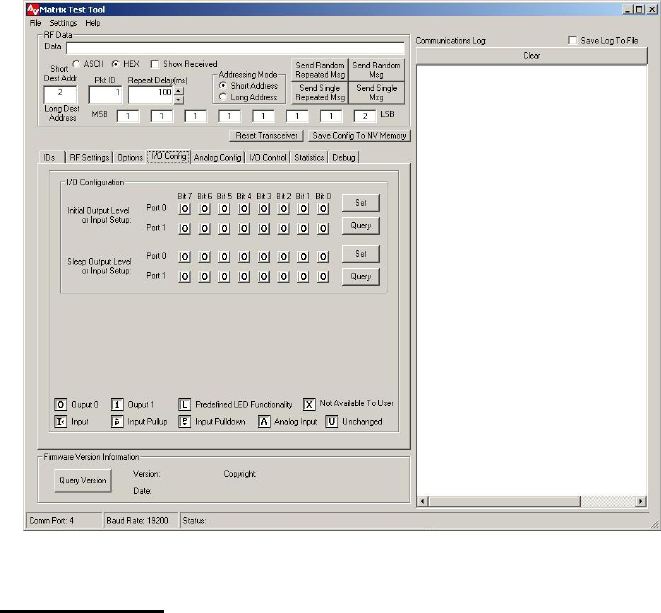Switch to the Analog Config tab

(218, 157)
